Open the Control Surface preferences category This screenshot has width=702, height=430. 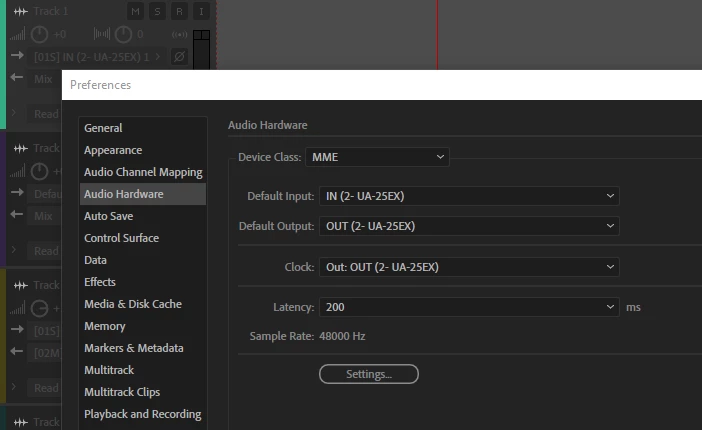(x=143, y=238)
